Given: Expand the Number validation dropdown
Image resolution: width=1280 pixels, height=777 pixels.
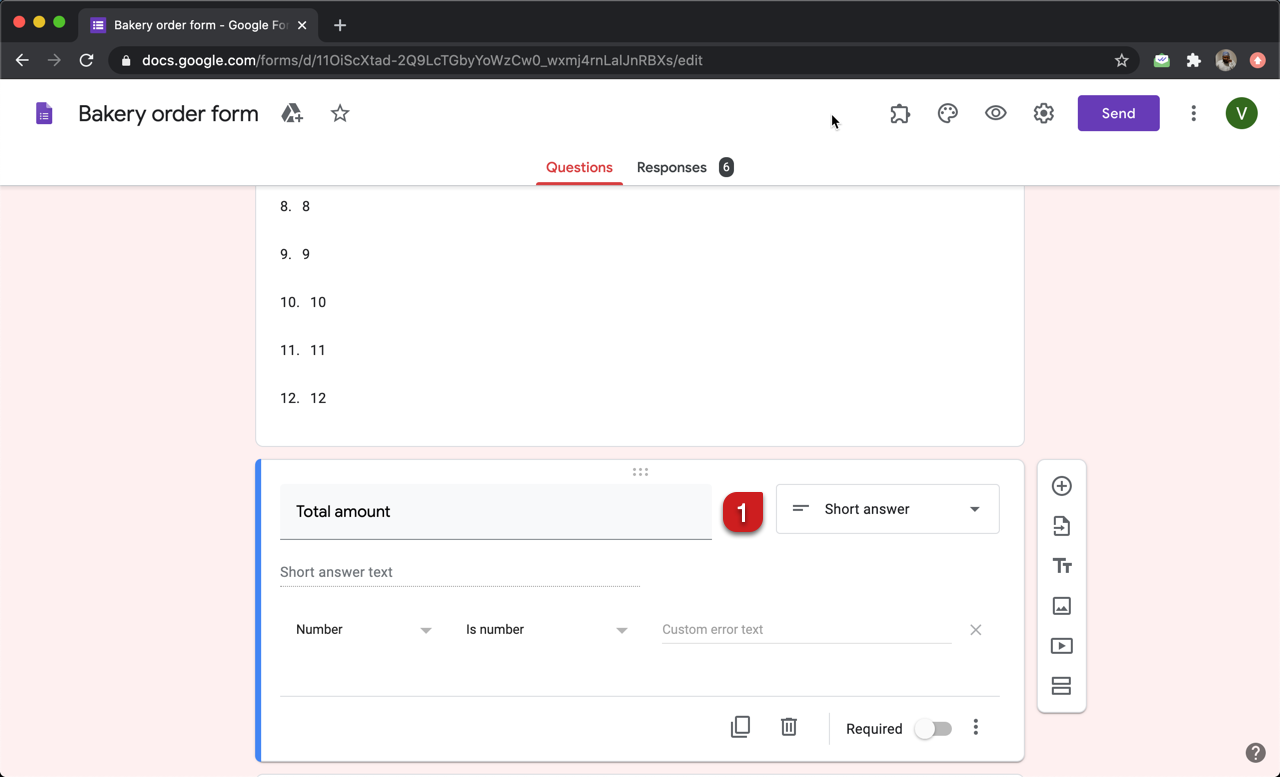Looking at the screenshot, I should pos(363,630).
